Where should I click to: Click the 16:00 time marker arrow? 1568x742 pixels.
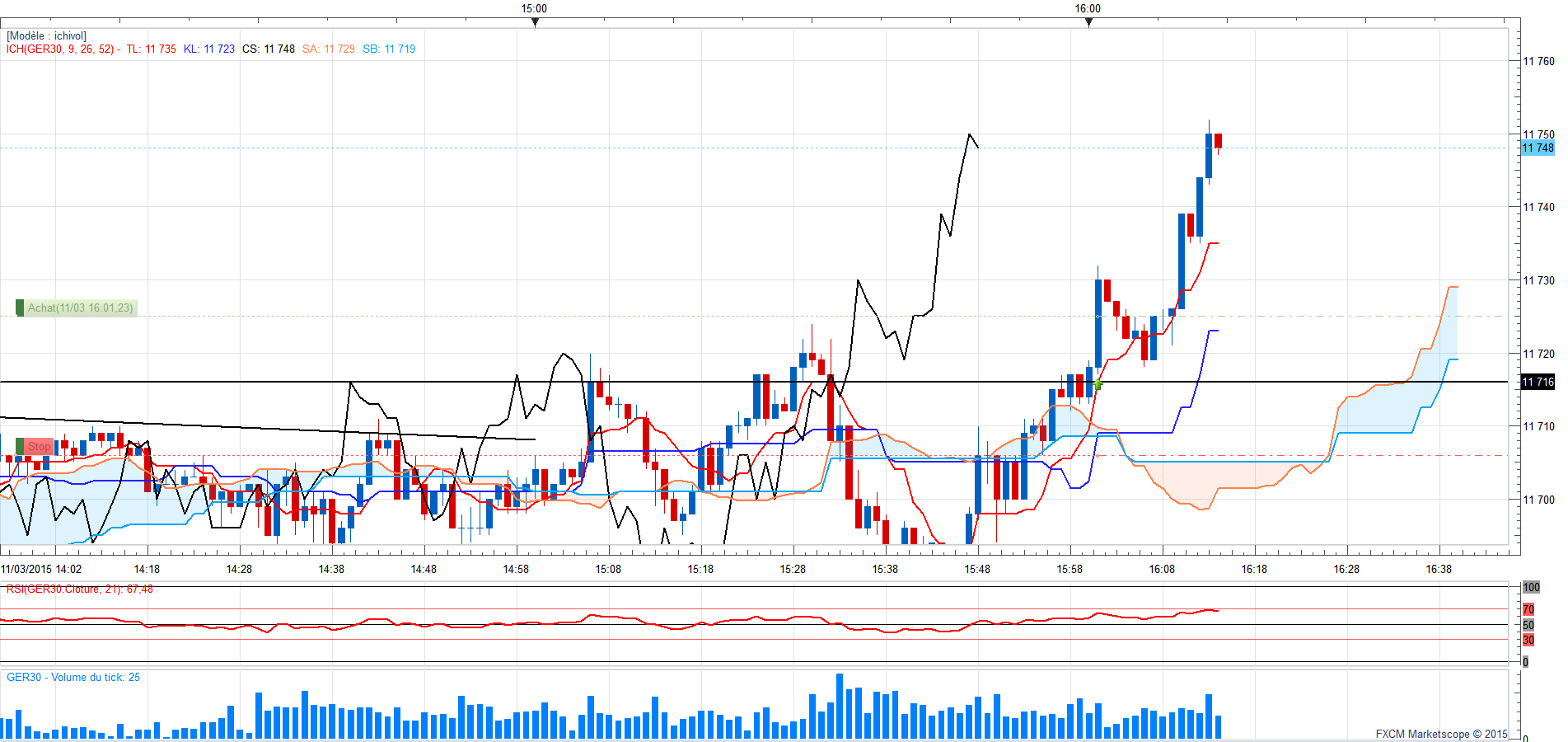1088,22
